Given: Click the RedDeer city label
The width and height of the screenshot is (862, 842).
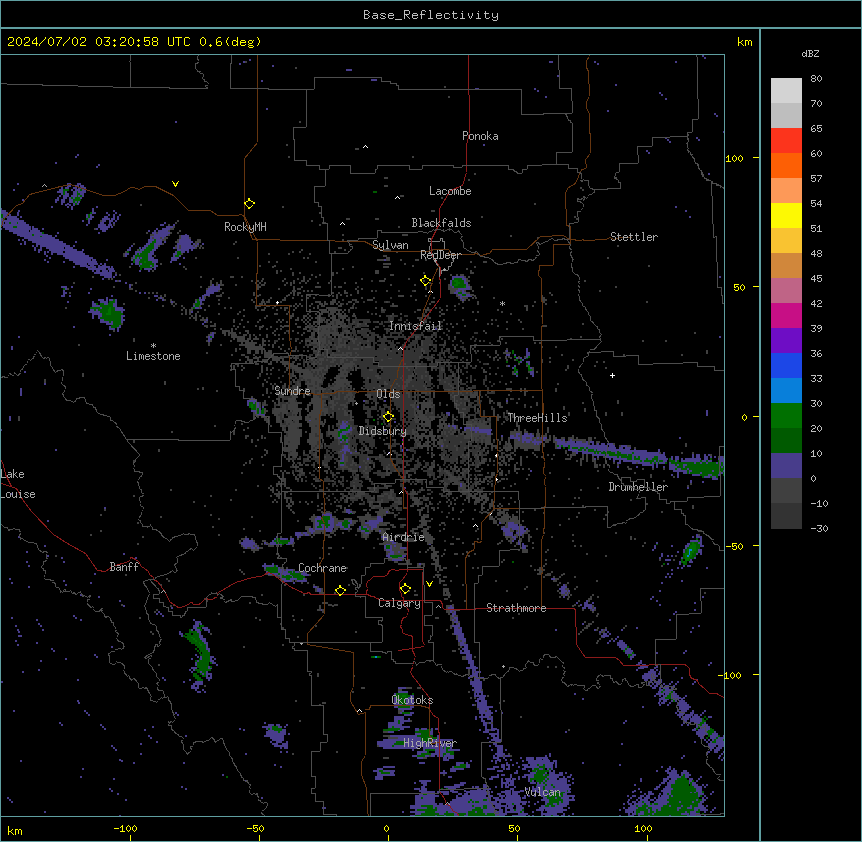Looking at the screenshot, I should [440, 255].
